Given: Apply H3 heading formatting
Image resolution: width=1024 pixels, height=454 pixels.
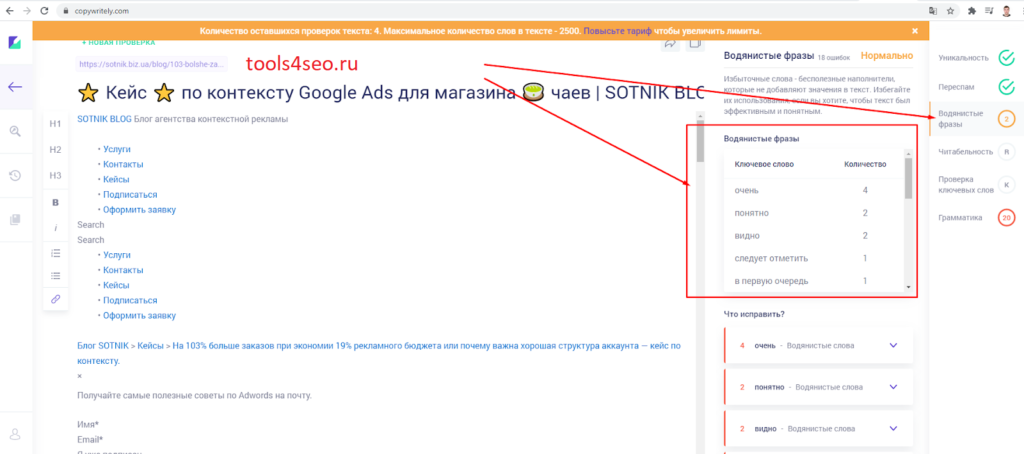Looking at the screenshot, I should [x=56, y=175].
